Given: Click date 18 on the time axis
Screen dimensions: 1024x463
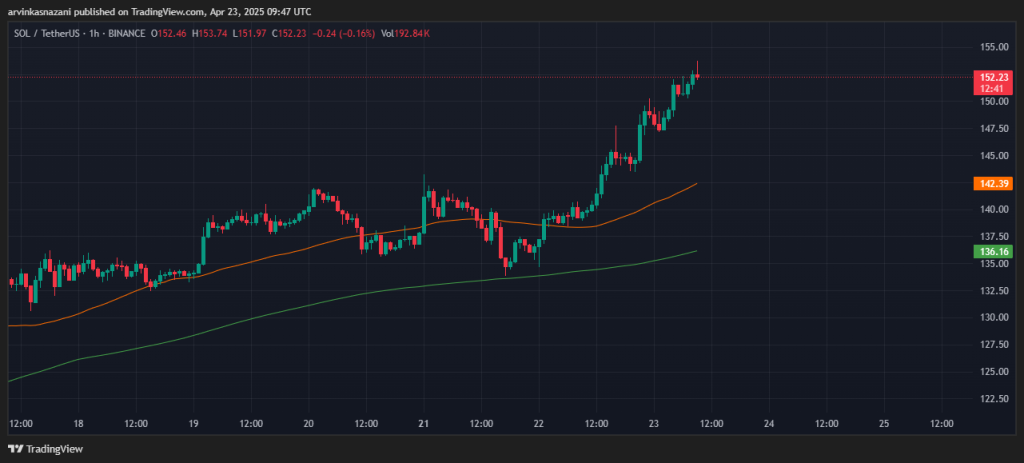Looking at the screenshot, I should [x=78, y=423].
